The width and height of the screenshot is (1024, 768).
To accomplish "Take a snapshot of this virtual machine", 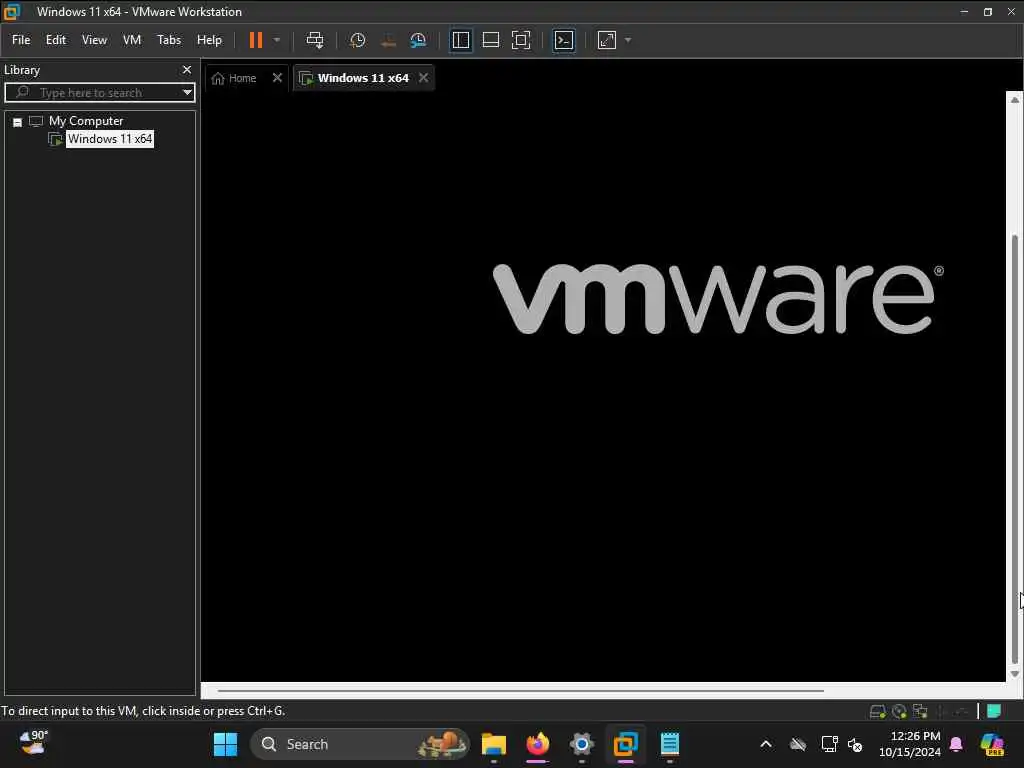I will [357, 40].
